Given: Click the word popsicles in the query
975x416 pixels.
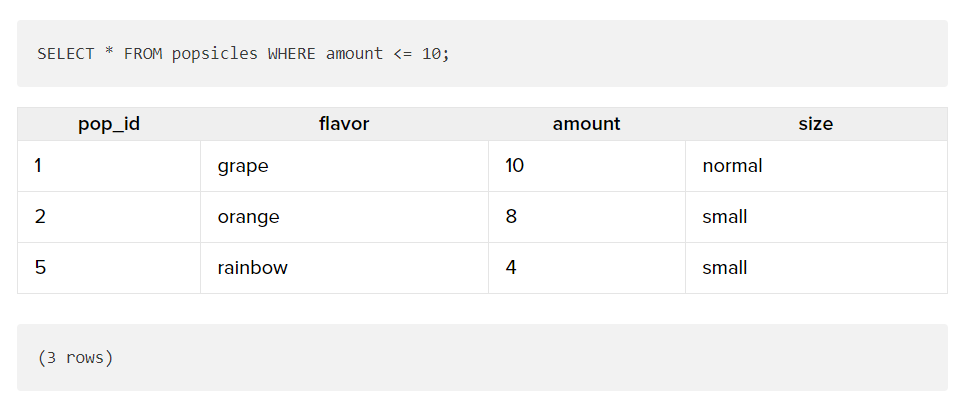Looking at the screenshot, I should point(215,54).
